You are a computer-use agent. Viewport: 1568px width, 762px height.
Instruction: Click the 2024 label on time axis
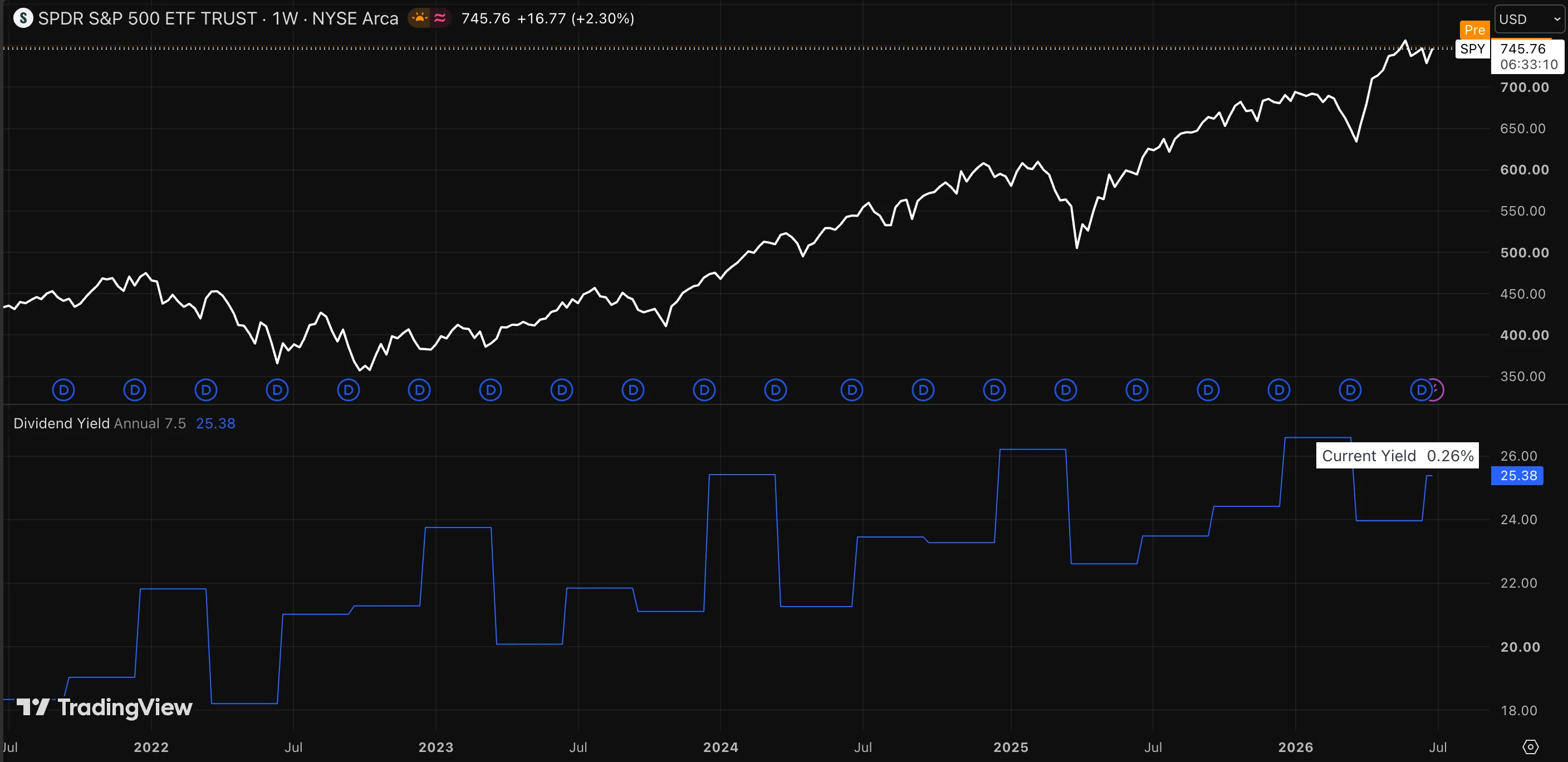pyautogui.click(x=721, y=748)
